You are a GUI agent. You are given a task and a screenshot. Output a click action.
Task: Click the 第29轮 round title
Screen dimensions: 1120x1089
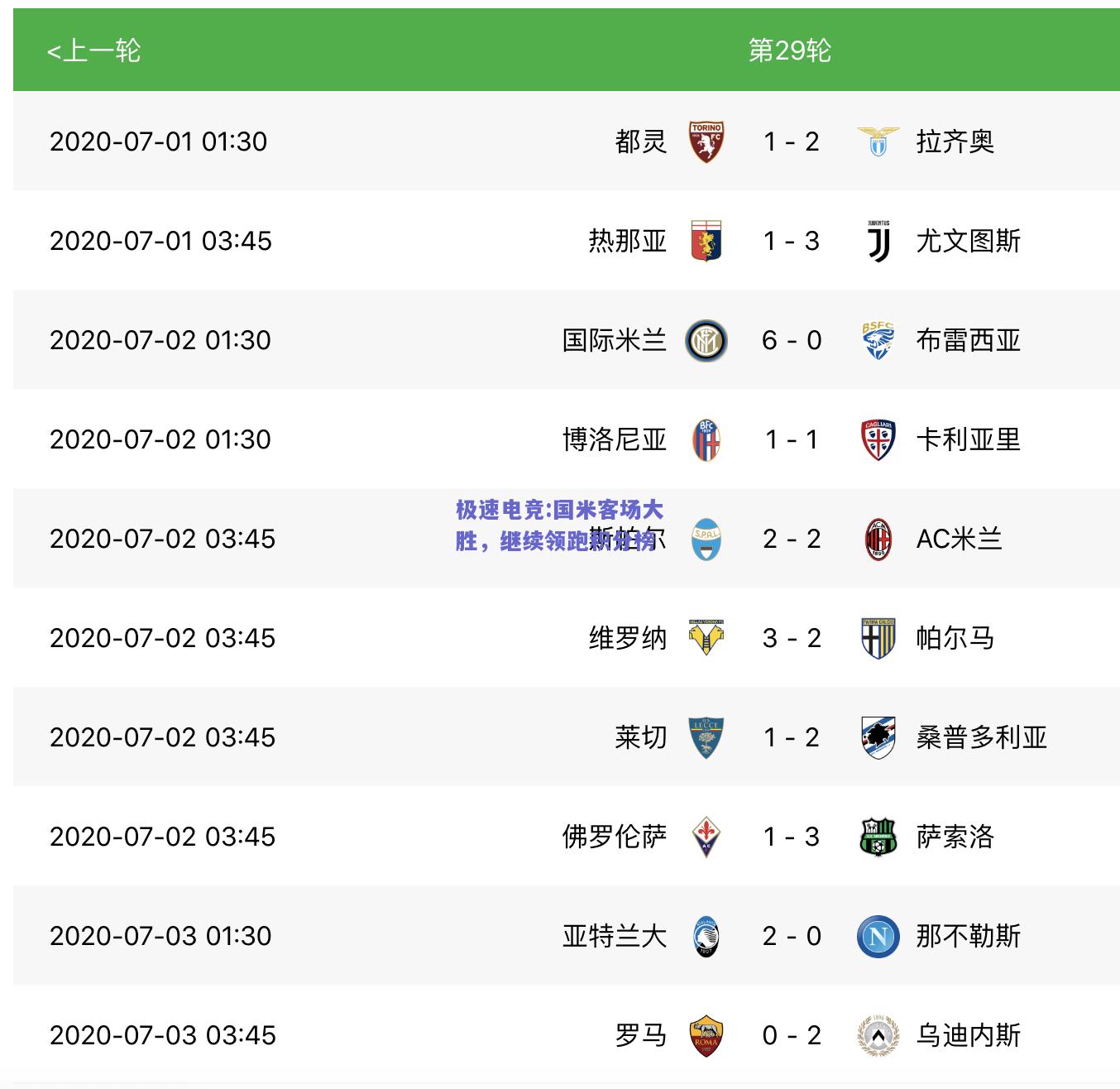[x=790, y=50]
